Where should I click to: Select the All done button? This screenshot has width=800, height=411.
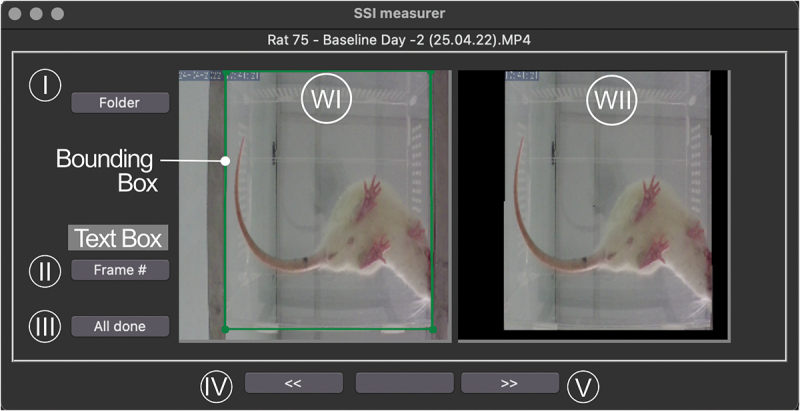click(120, 326)
